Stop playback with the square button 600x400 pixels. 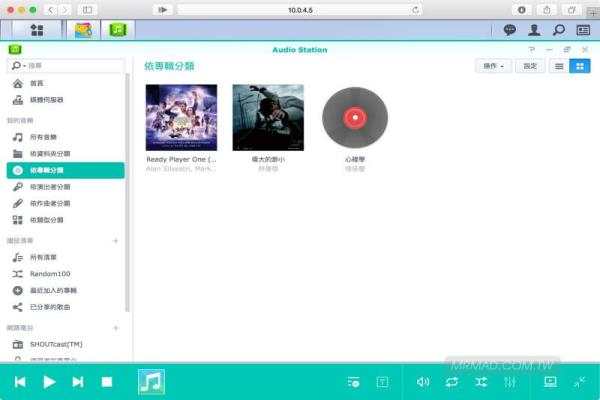tap(107, 382)
